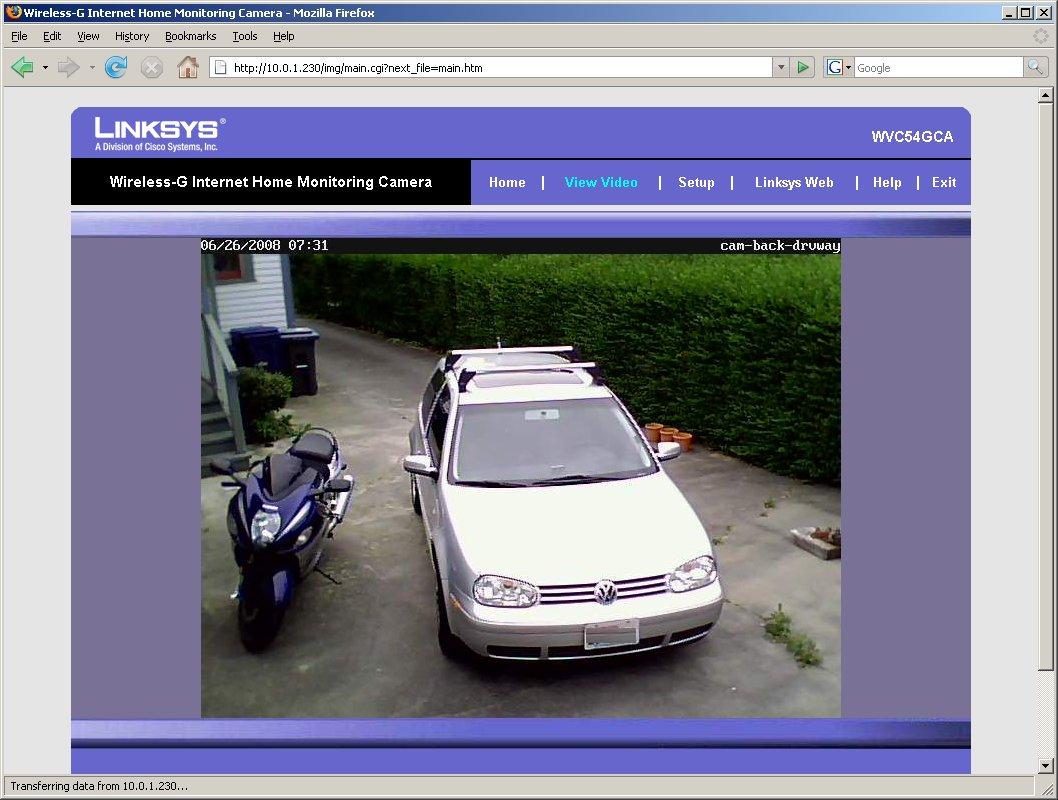Open the History menu
The height and width of the screenshot is (800, 1058).
click(x=132, y=36)
